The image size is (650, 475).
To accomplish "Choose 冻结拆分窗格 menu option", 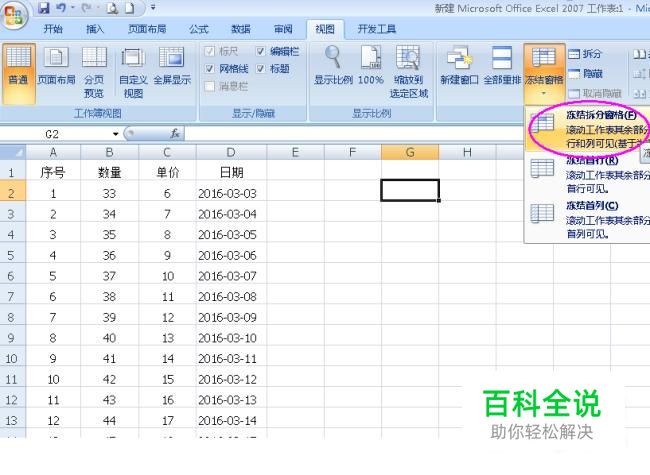I will [588, 128].
